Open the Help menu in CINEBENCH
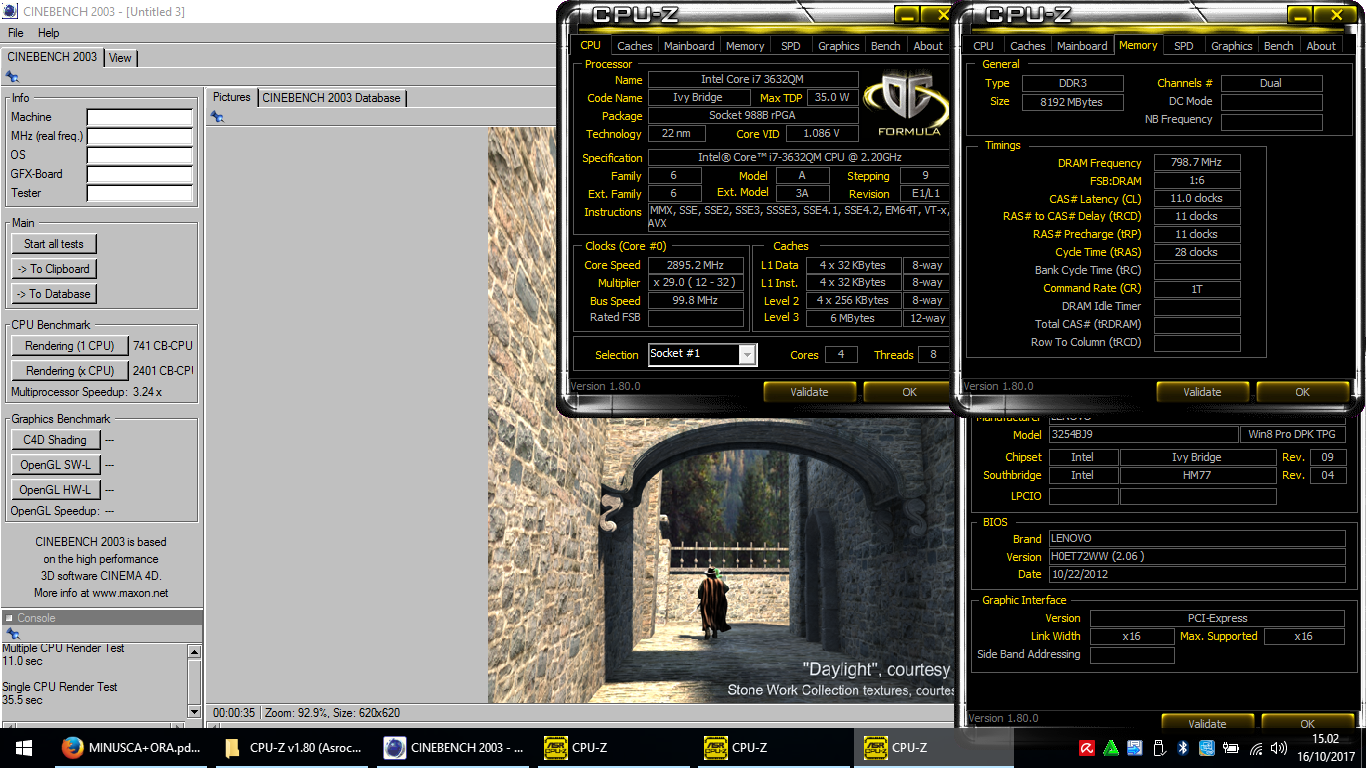The image size is (1366, 768). click(x=48, y=33)
